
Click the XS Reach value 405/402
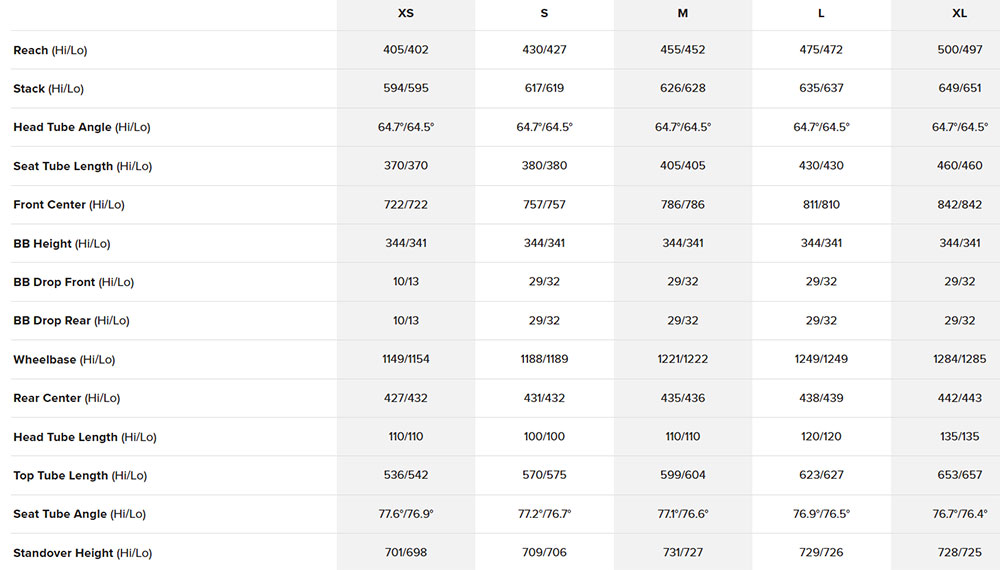405,50
